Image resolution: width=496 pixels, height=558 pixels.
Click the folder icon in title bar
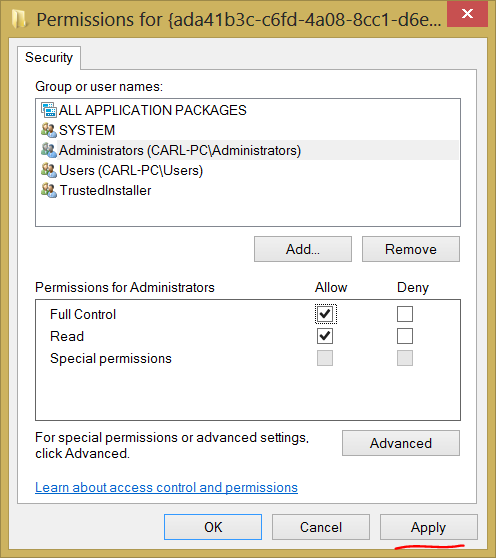(x=19, y=19)
